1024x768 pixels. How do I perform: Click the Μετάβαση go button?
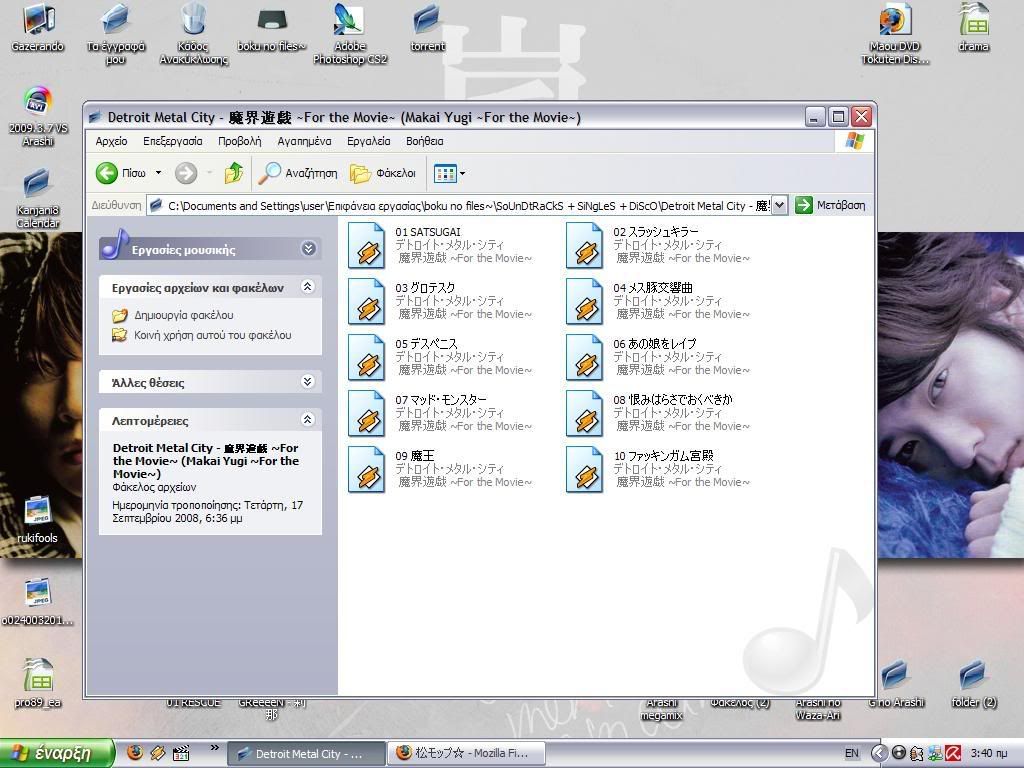coord(830,205)
